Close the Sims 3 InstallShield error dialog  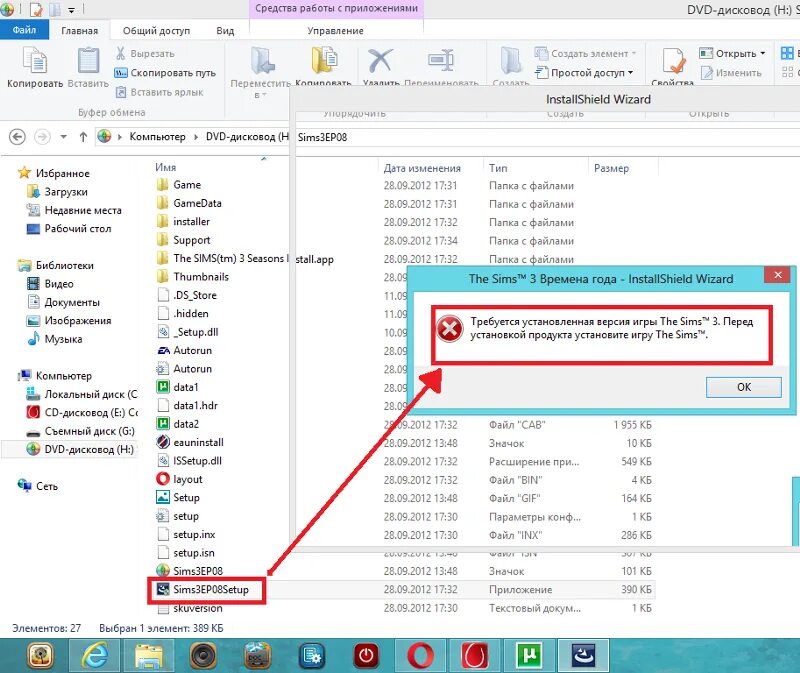tap(778, 275)
